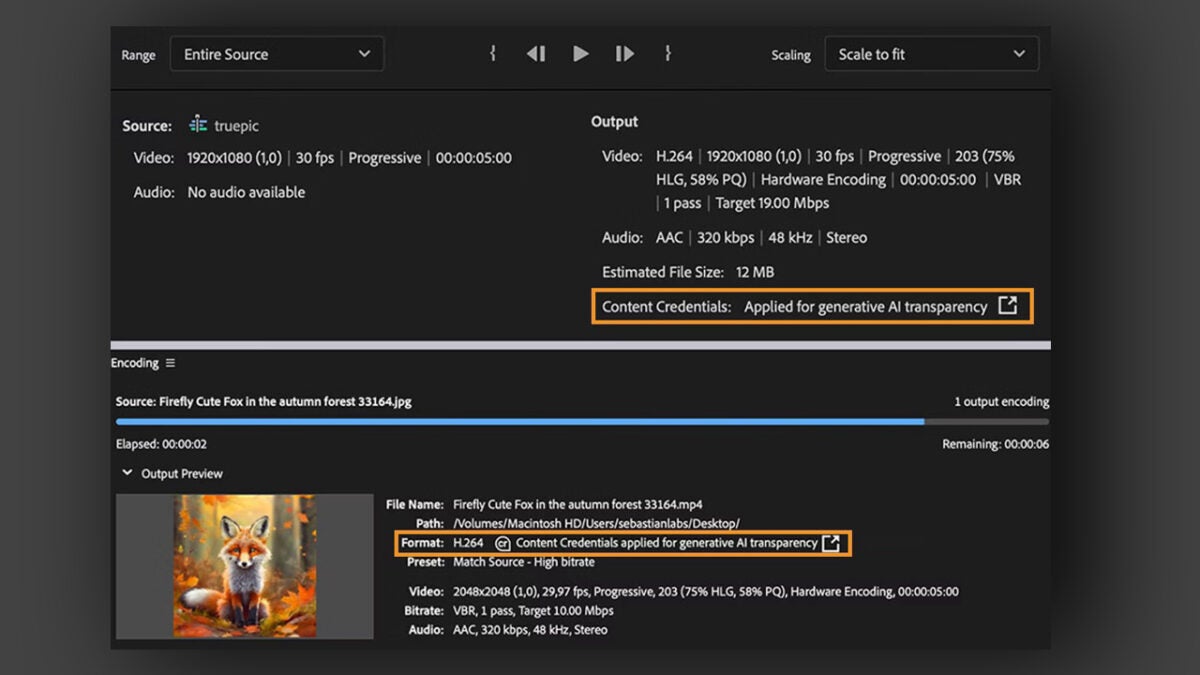
Task: Open external link icon in the Format row
Action: pos(830,543)
